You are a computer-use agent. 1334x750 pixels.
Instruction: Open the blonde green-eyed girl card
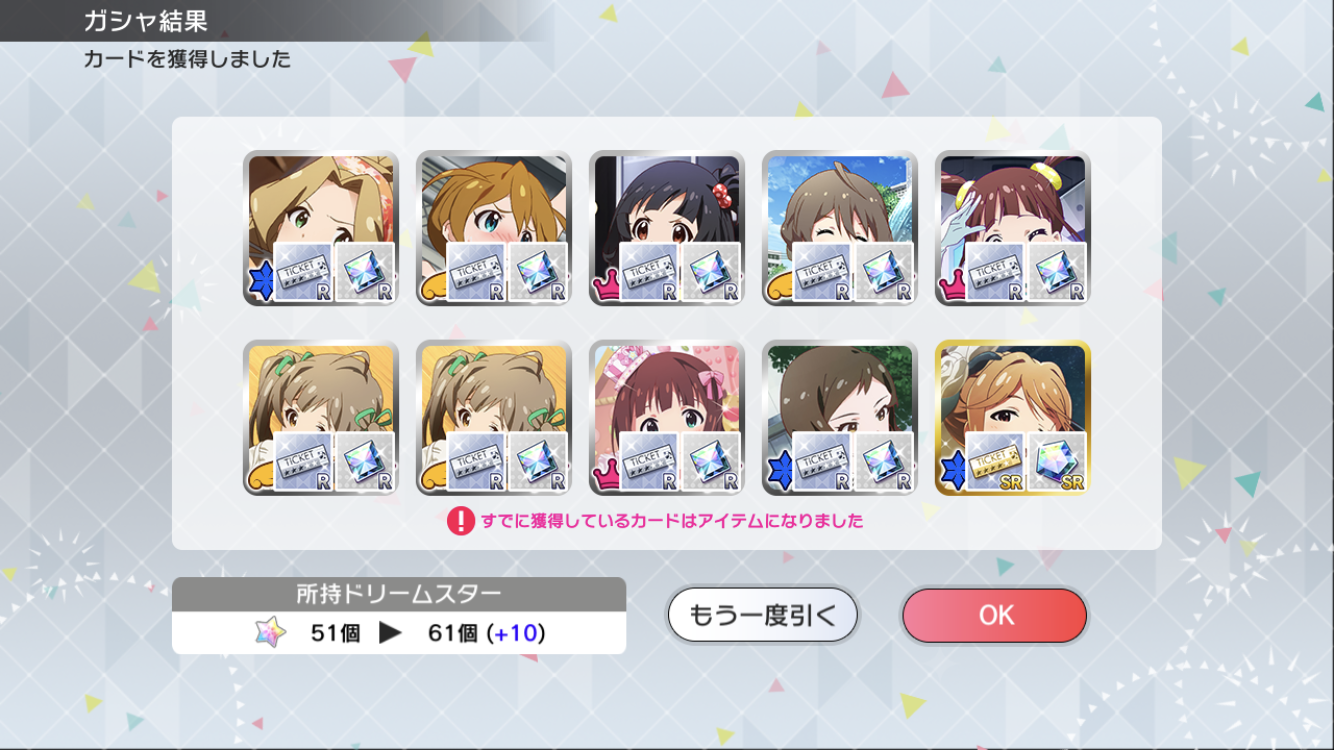pyautogui.click(x=321, y=228)
